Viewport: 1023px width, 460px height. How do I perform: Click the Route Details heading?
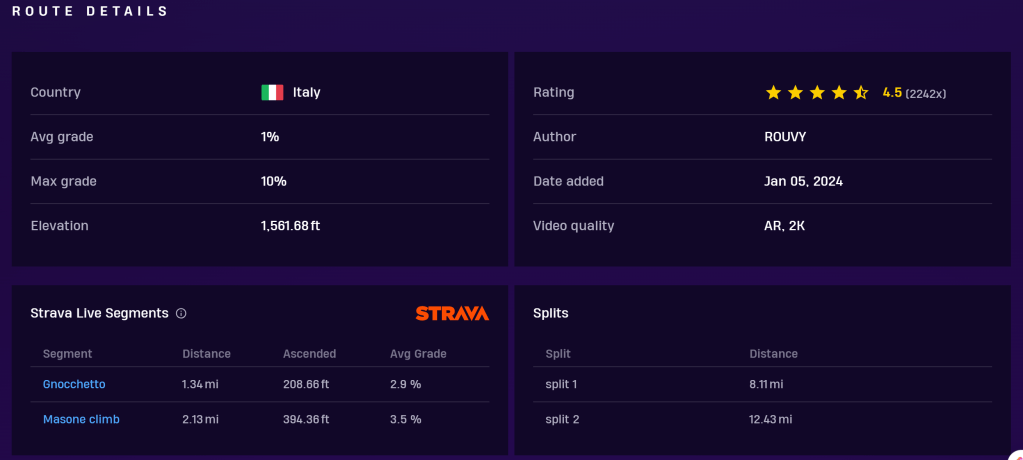[90, 11]
